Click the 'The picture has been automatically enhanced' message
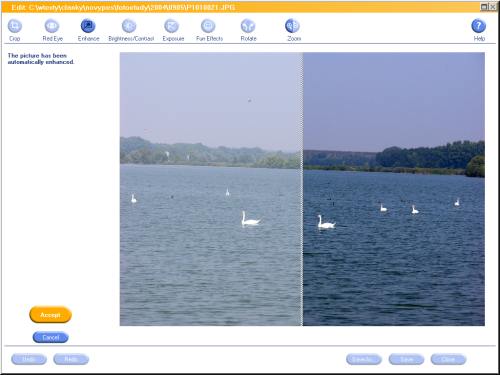Screen dimensions: 500x375 41,59
